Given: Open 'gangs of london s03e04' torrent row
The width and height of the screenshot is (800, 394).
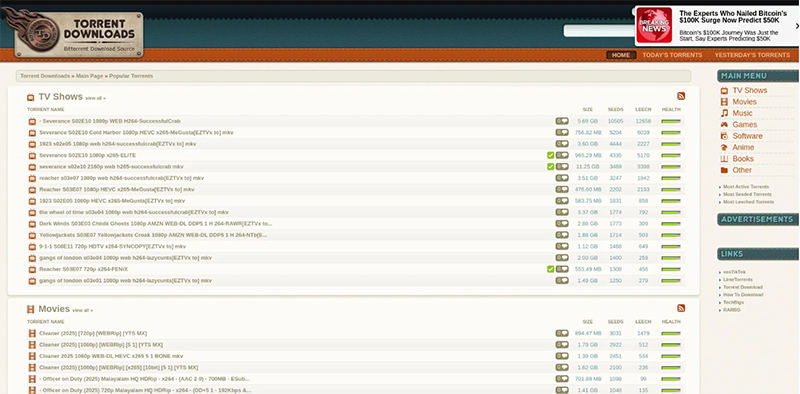Looking at the screenshot, I should click(x=125, y=258).
